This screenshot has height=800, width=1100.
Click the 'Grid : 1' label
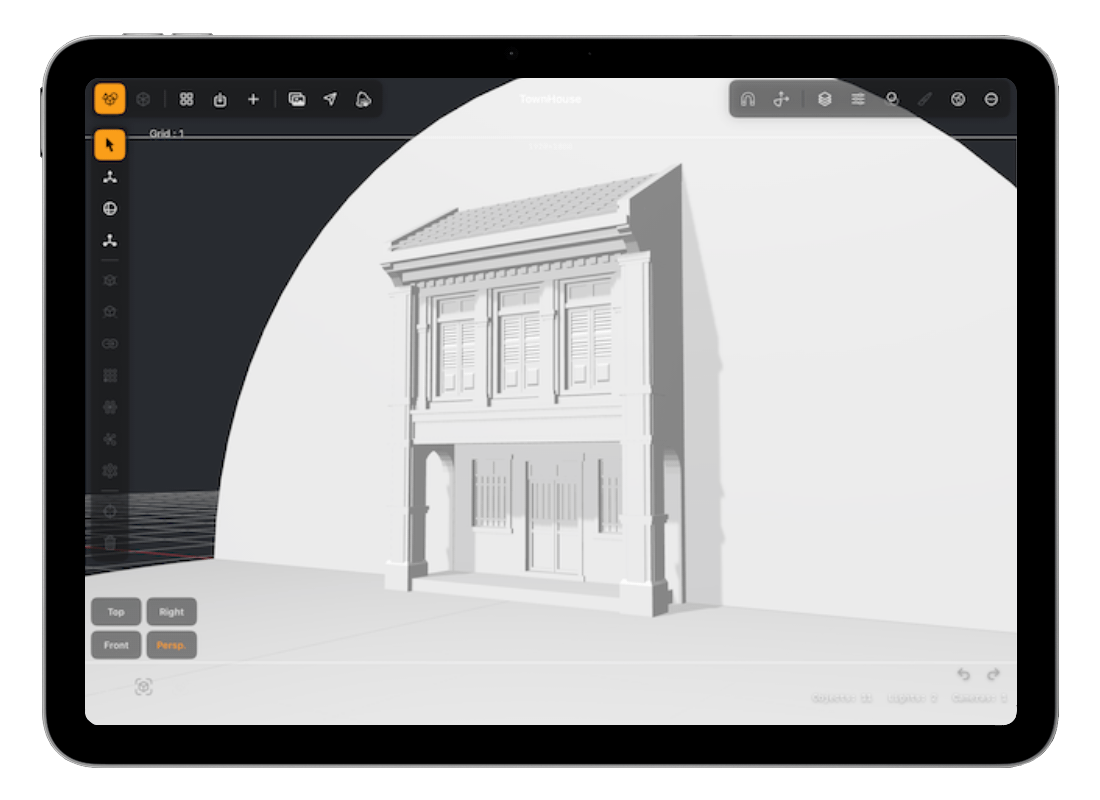tap(166, 133)
